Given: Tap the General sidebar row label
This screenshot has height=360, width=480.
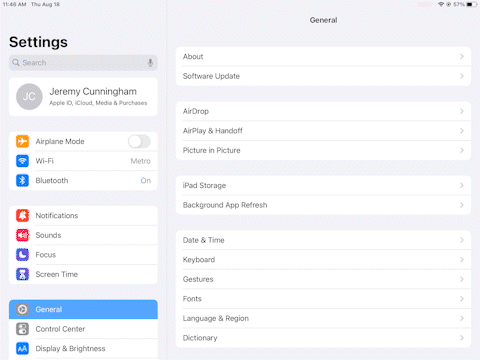Looking at the screenshot, I should tap(49, 309).
